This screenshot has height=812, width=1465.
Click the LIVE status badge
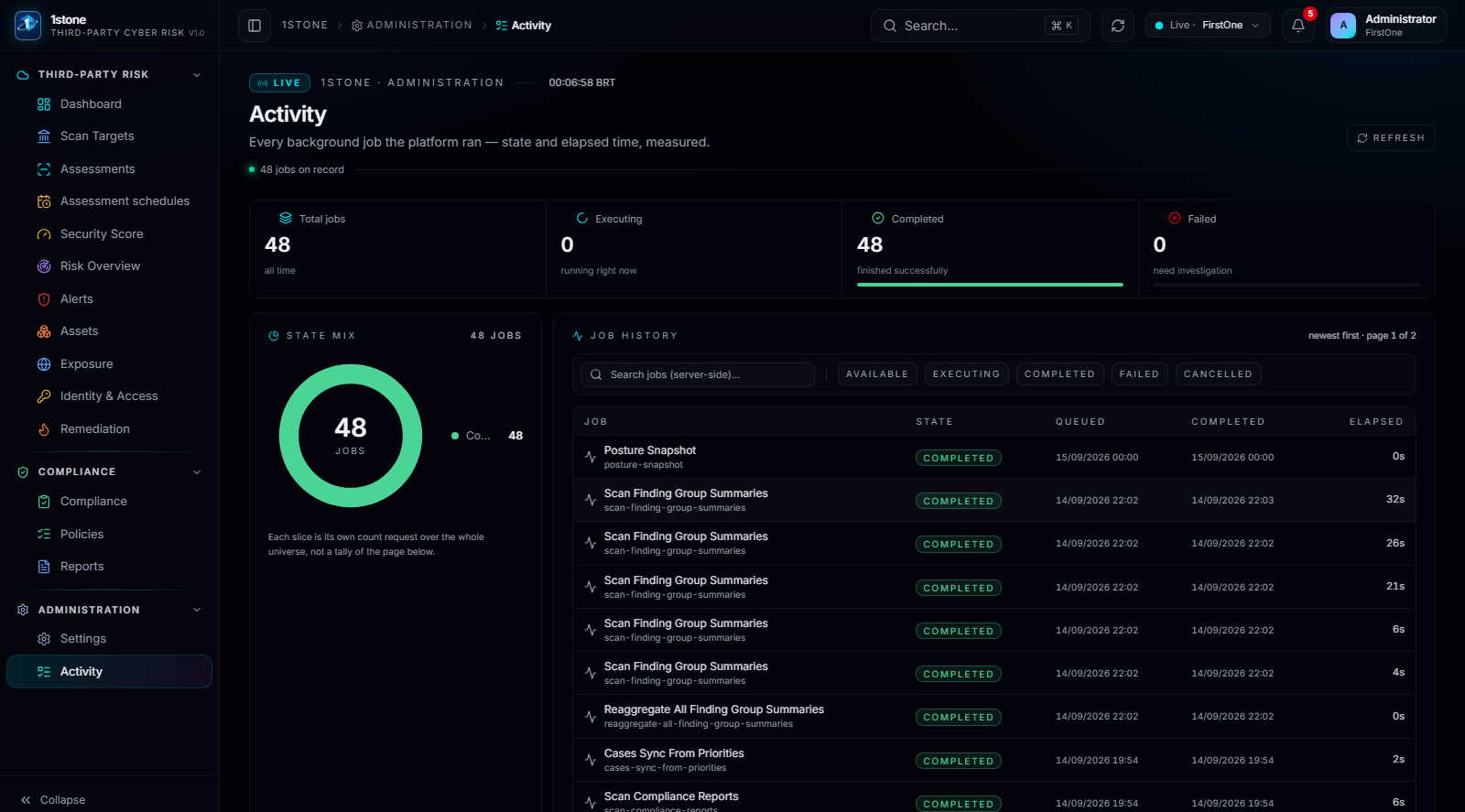[279, 83]
